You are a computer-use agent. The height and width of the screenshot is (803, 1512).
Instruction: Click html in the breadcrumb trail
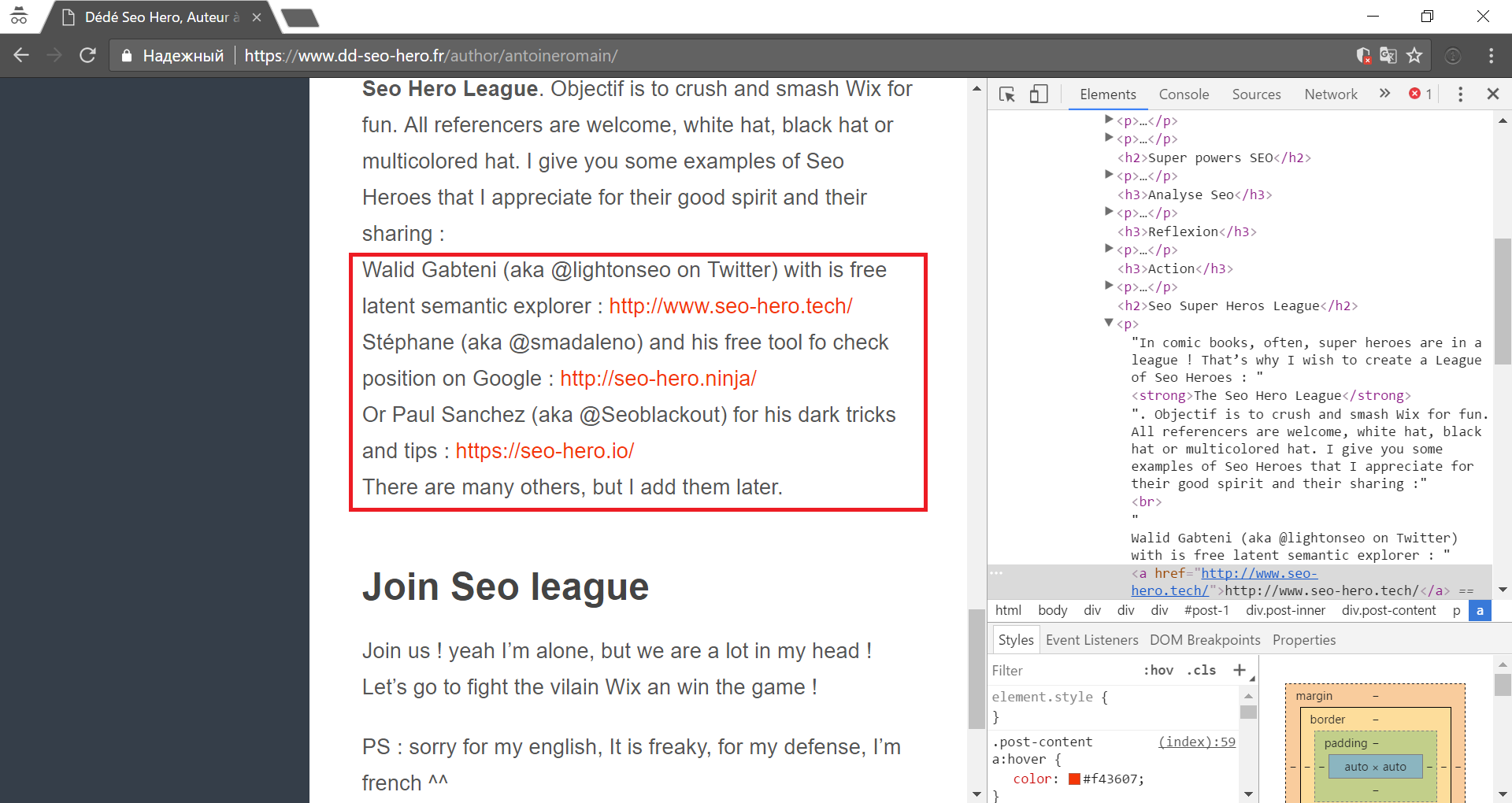(x=1008, y=610)
